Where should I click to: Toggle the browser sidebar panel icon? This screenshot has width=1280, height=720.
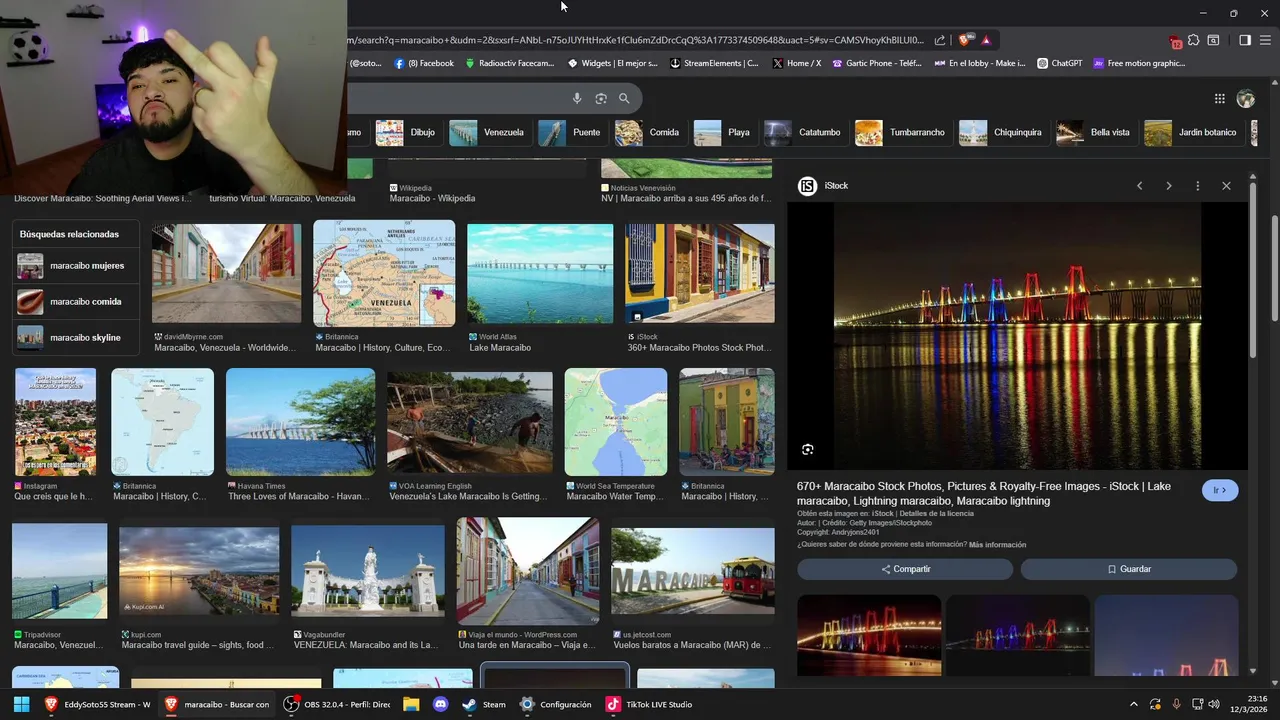coord(1245,40)
